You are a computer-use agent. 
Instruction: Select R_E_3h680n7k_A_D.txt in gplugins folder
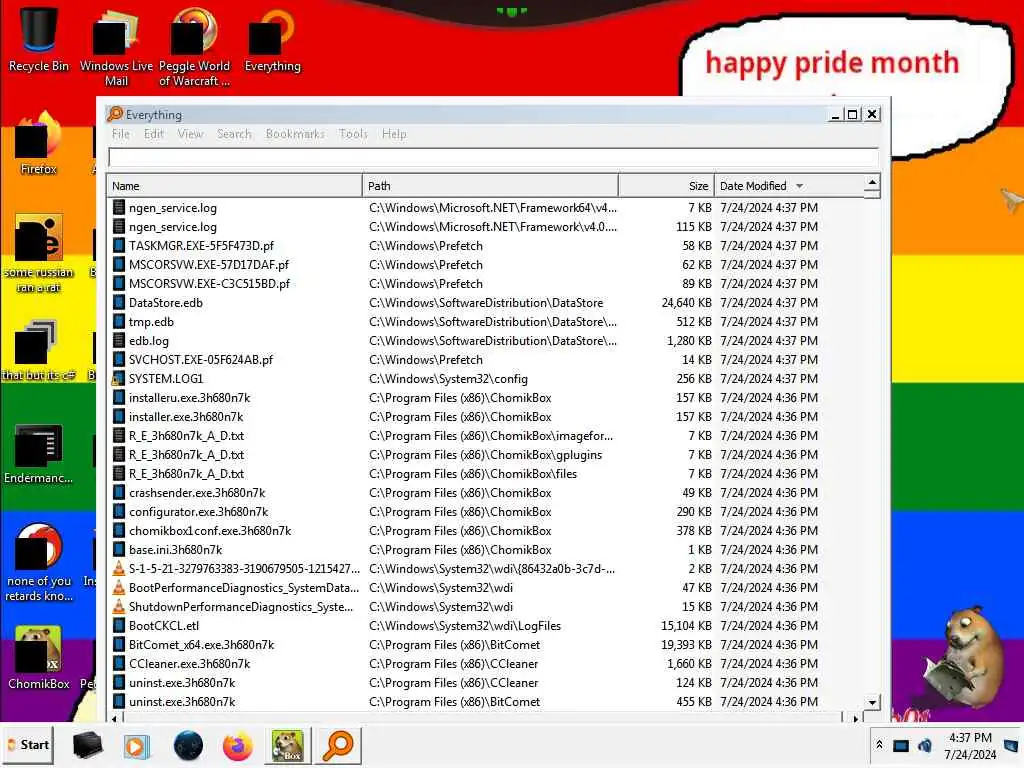pos(486,455)
